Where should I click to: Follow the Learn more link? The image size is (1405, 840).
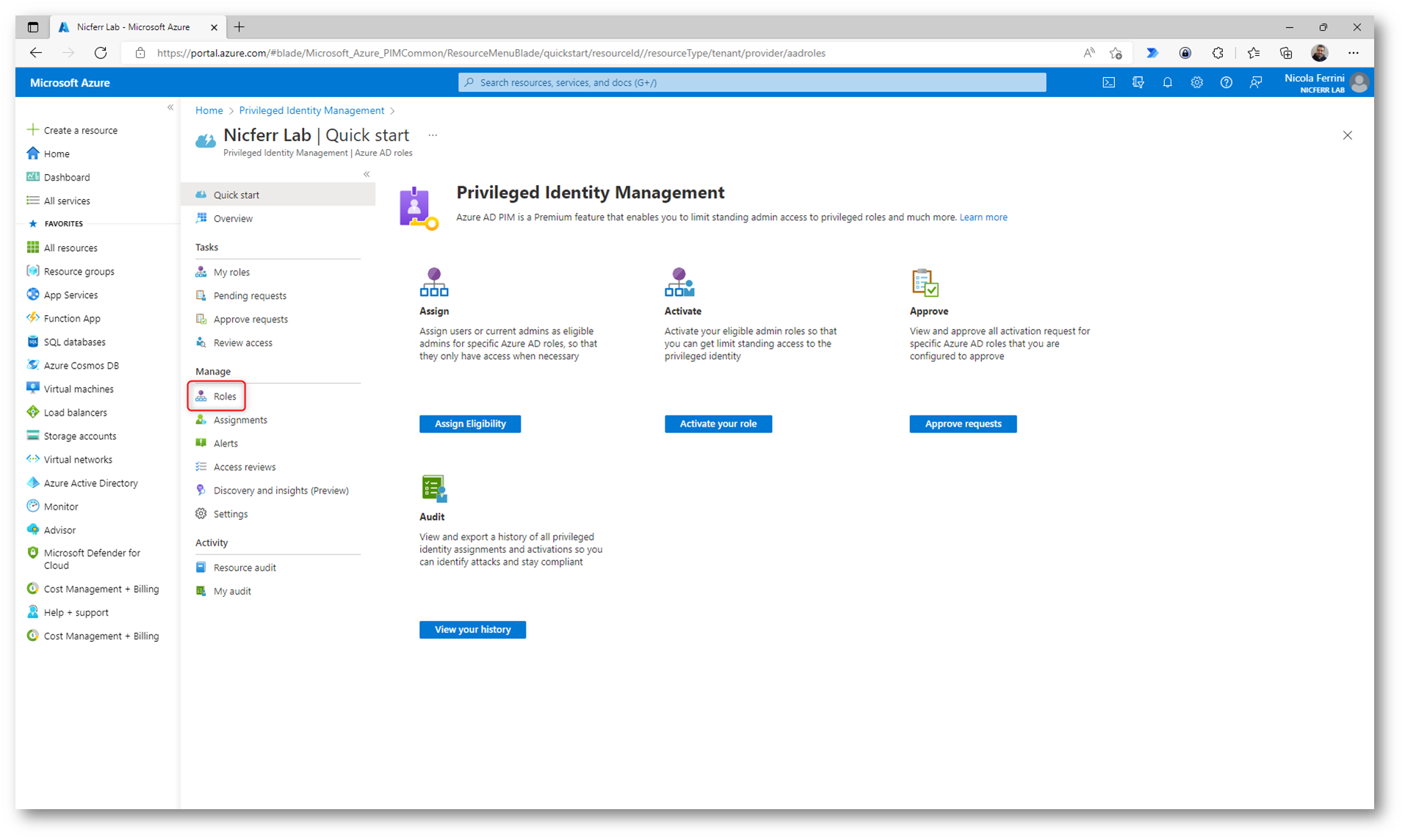[983, 217]
